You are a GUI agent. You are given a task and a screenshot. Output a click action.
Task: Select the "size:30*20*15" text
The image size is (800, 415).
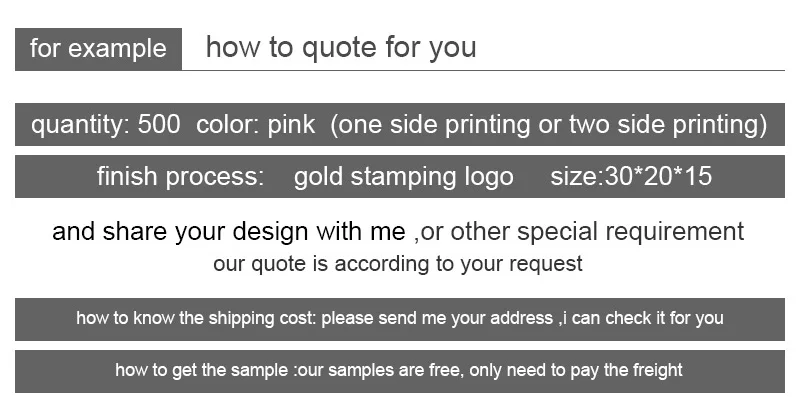[x=631, y=177]
